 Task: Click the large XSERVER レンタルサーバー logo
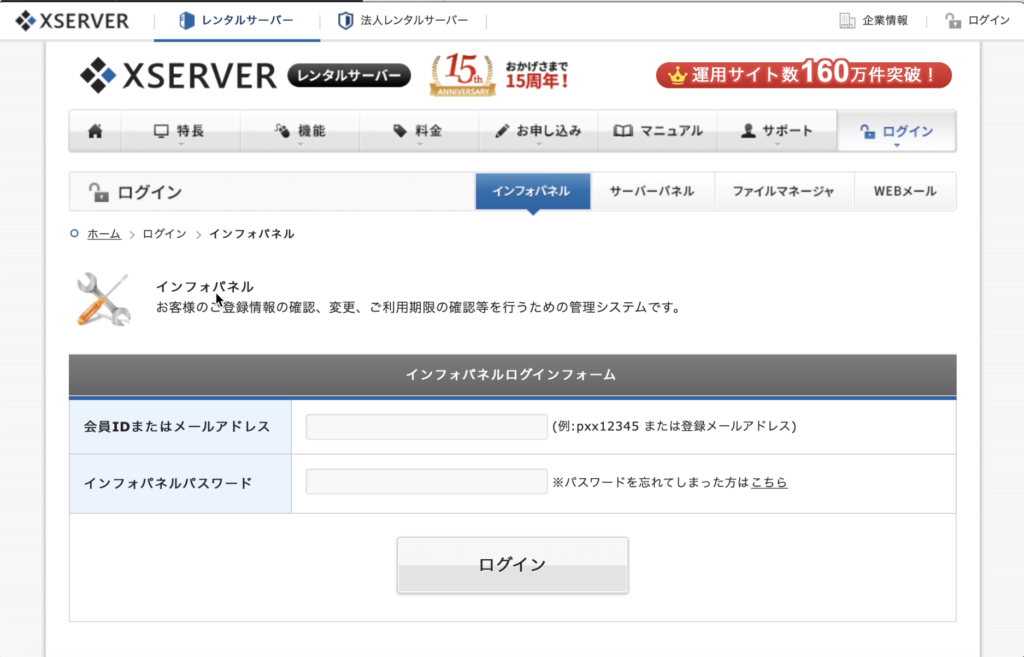coord(244,75)
